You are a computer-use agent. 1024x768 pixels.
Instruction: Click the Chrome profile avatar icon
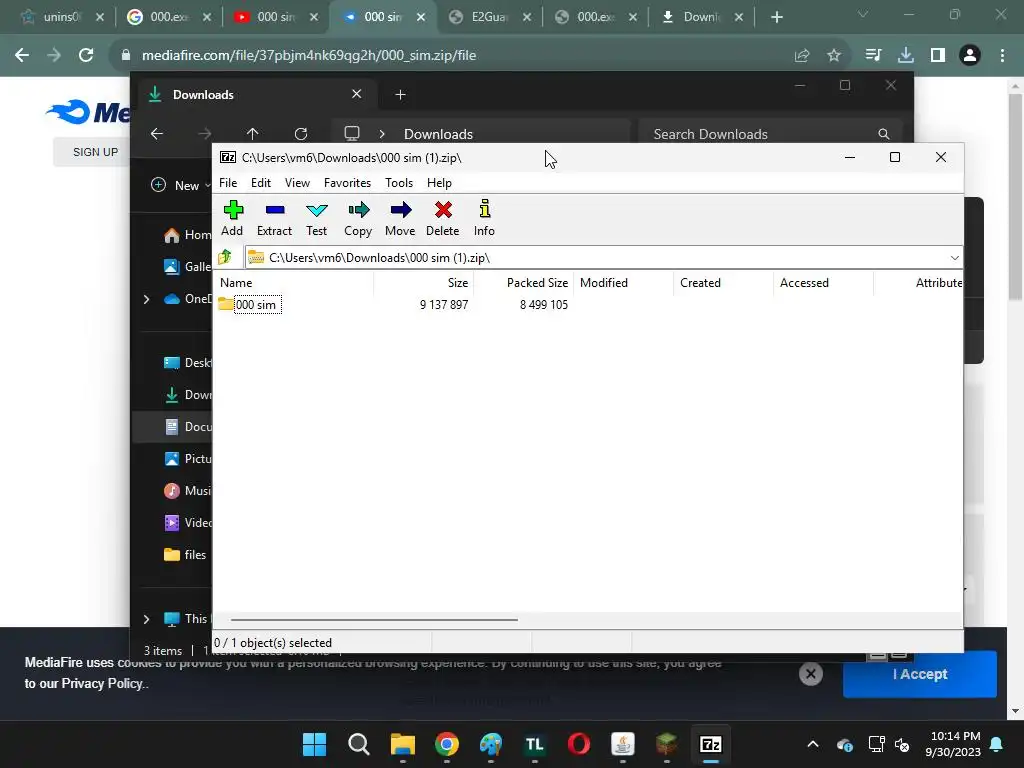click(970, 56)
